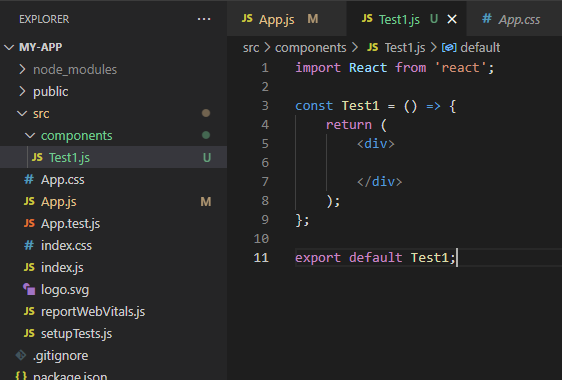Click the opening <div> tag on line 5
562x380 pixels.
(376, 144)
